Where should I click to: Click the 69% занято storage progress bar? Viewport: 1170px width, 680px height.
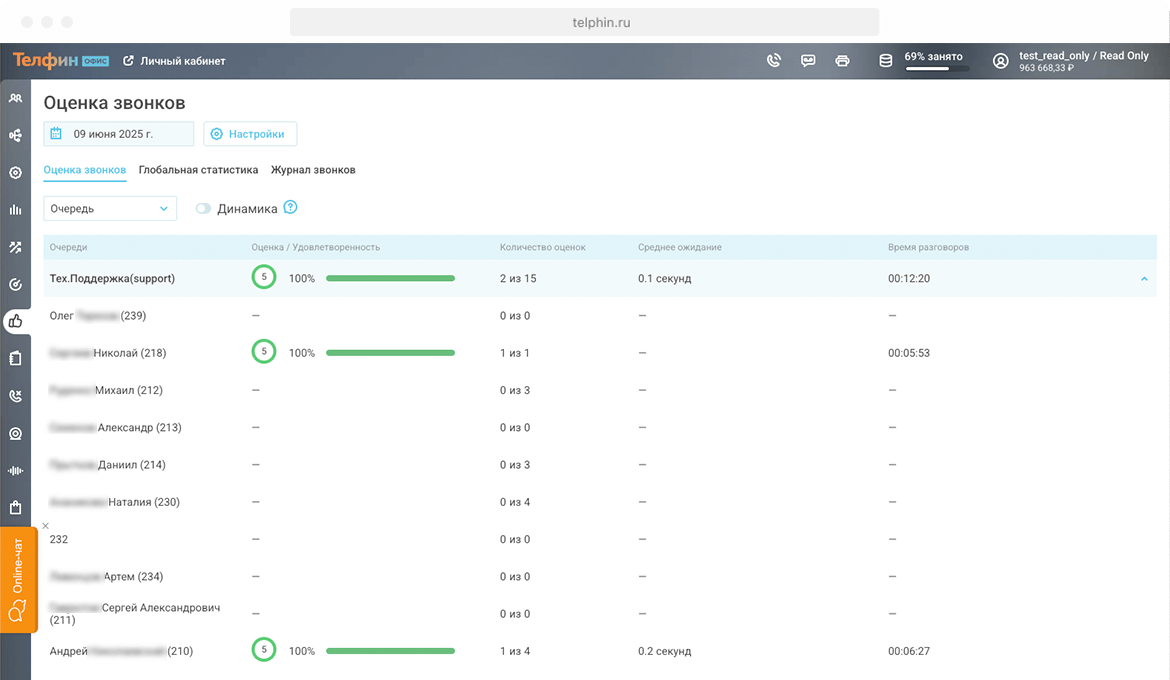coord(935,69)
